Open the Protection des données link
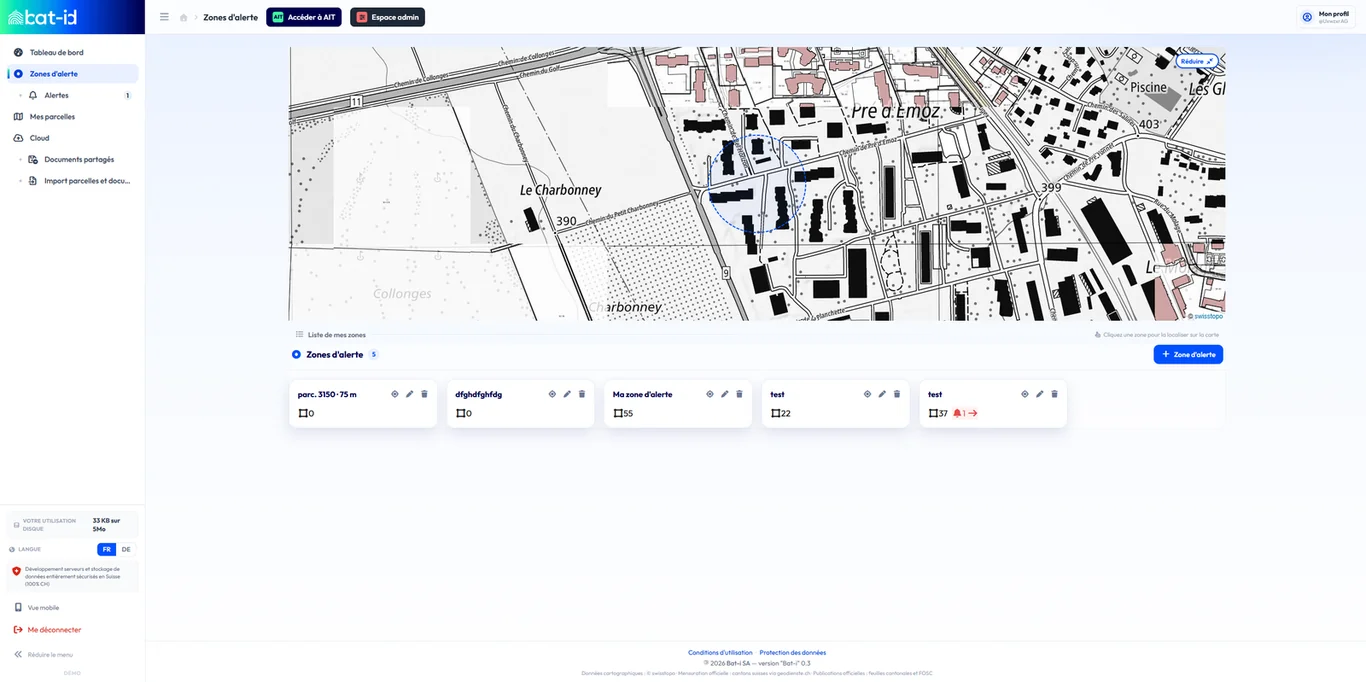 tap(793, 652)
